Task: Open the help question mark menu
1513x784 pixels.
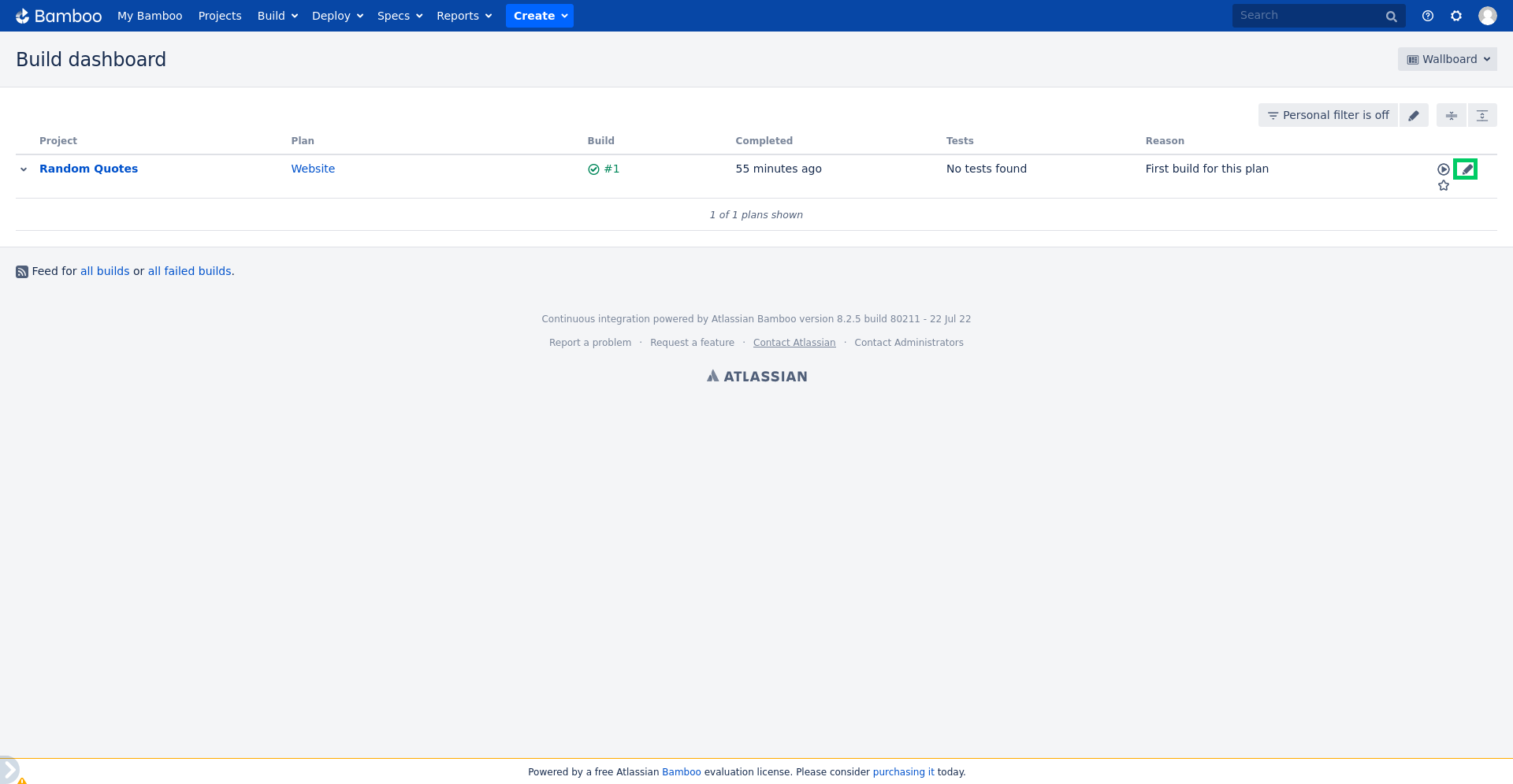Action: pyautogui.click(x=1427, y=16)
